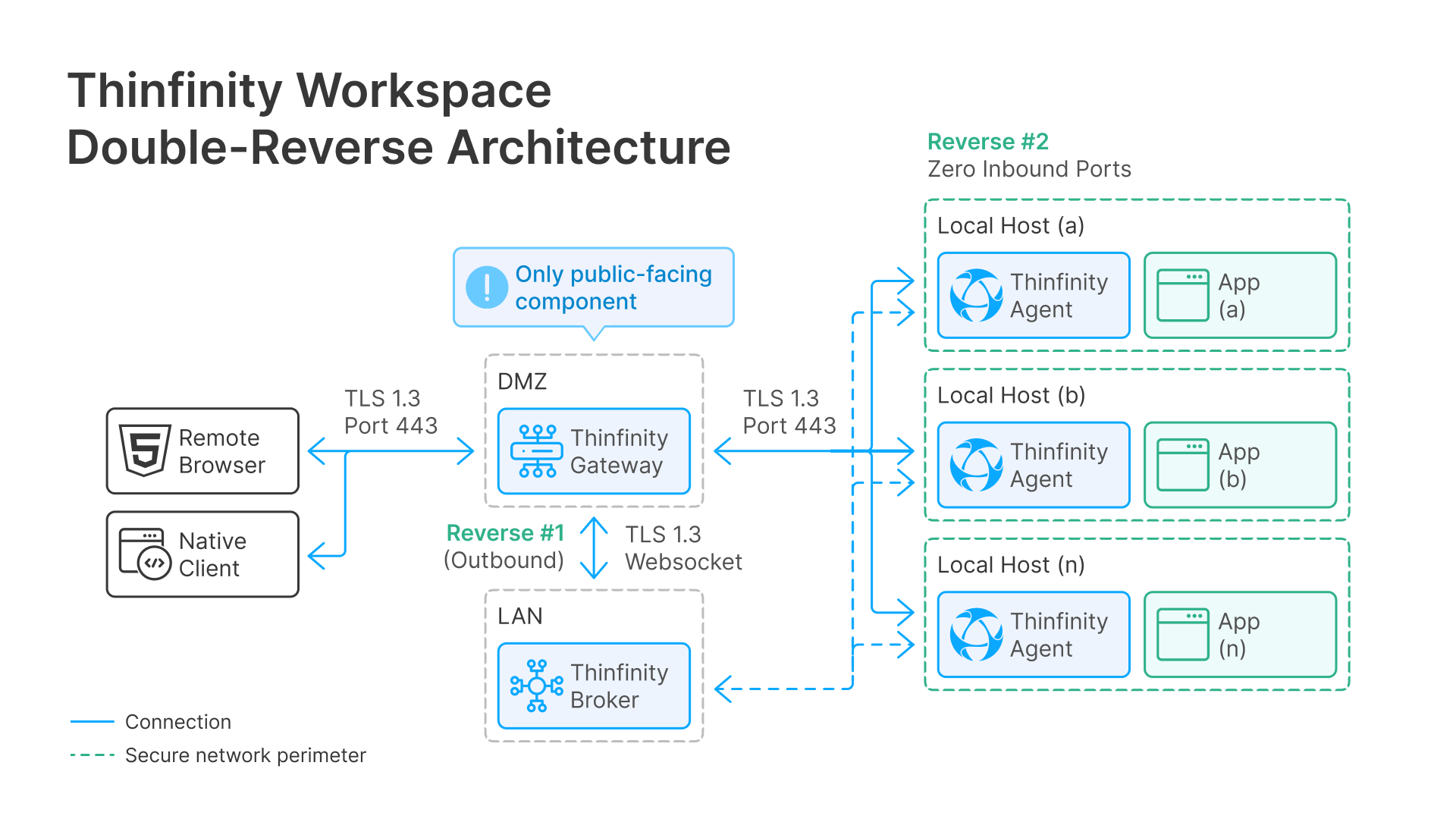
Task: Click the '(Outbound)' label
Action: coord(504,560)
